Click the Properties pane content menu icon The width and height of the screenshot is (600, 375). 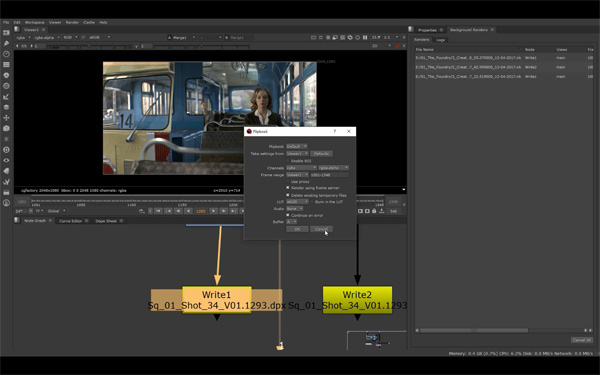point(411,29)
